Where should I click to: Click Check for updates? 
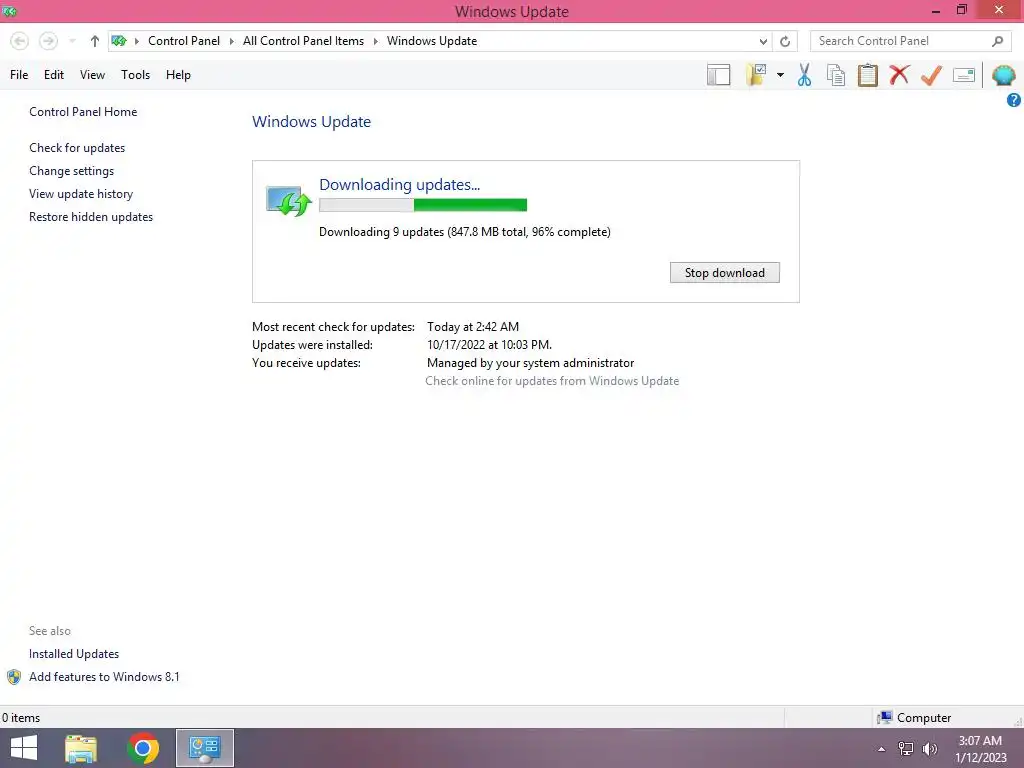point(77,148)
